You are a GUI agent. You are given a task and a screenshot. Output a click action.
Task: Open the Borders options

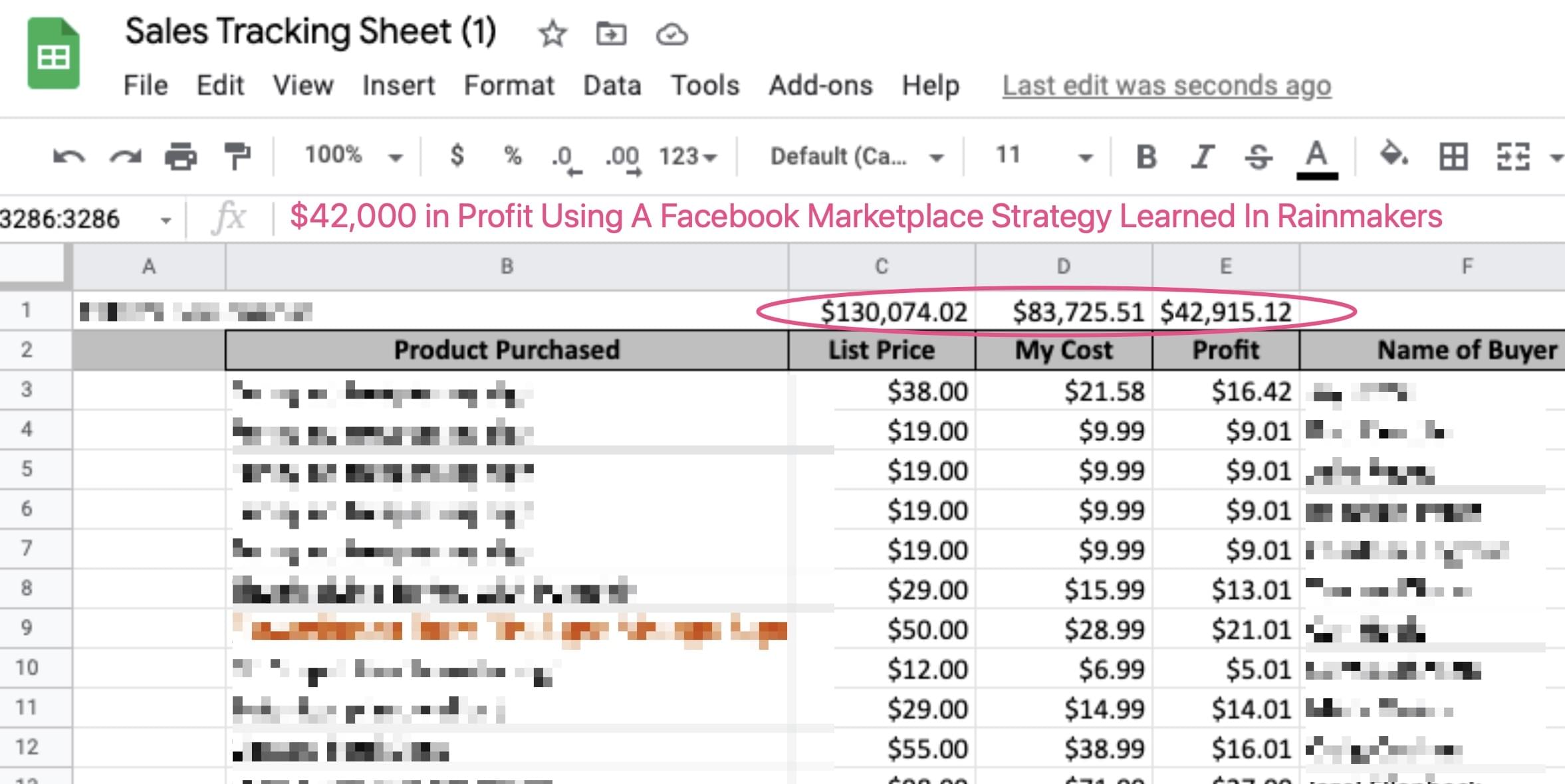point(1453,157)
